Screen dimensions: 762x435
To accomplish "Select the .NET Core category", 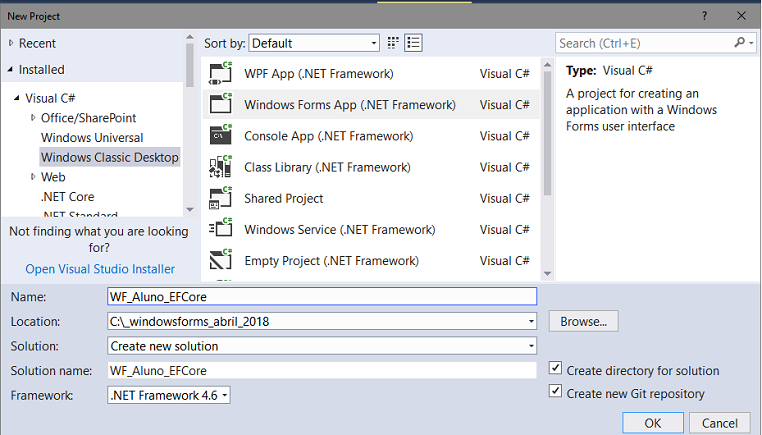I will 68,197.
